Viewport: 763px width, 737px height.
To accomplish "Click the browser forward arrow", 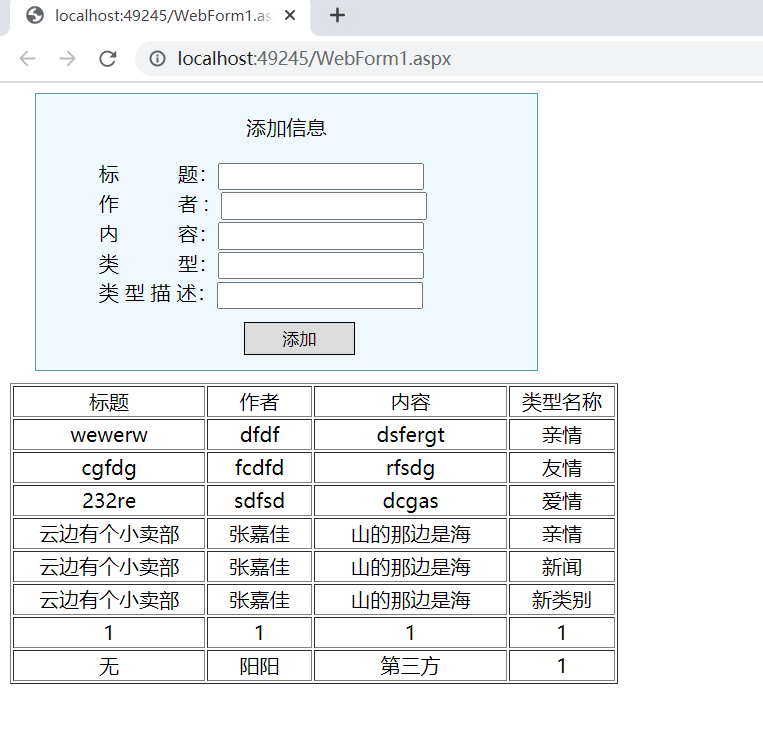I will (67, 59).
